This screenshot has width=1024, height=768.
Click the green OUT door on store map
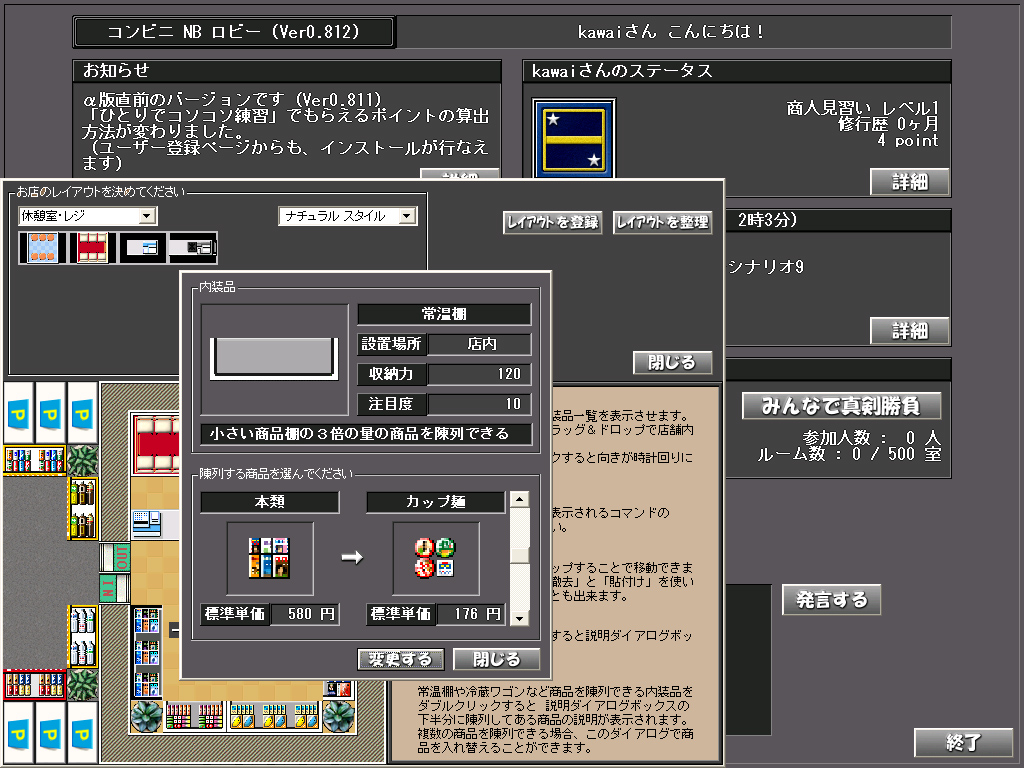pos(115,556)
